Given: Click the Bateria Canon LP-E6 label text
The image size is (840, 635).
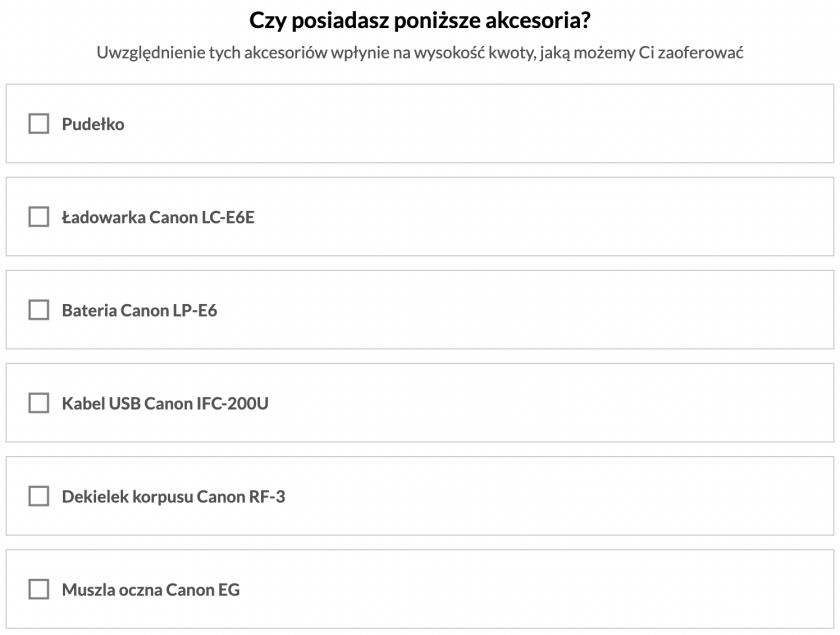Looking at the screenshot, I should pos(140,310).
